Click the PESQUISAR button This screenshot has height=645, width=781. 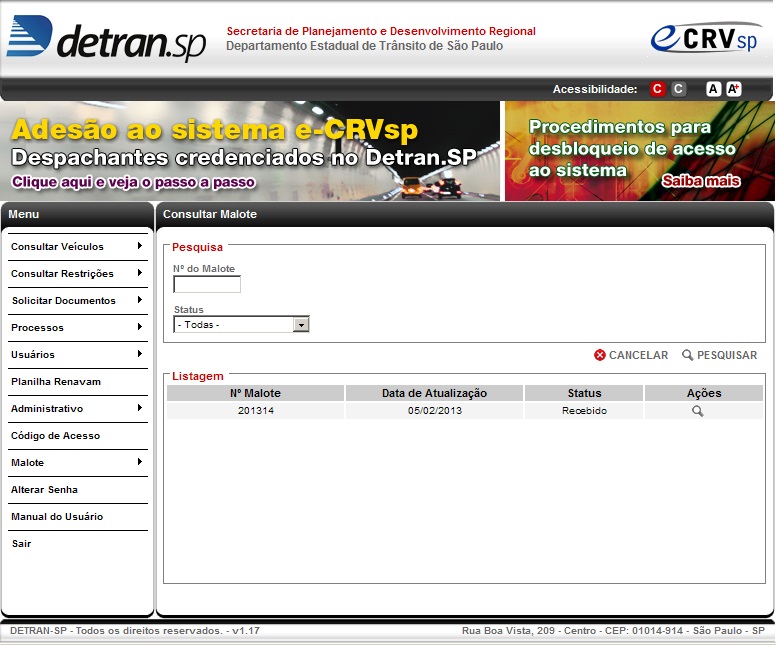(719, 355)
